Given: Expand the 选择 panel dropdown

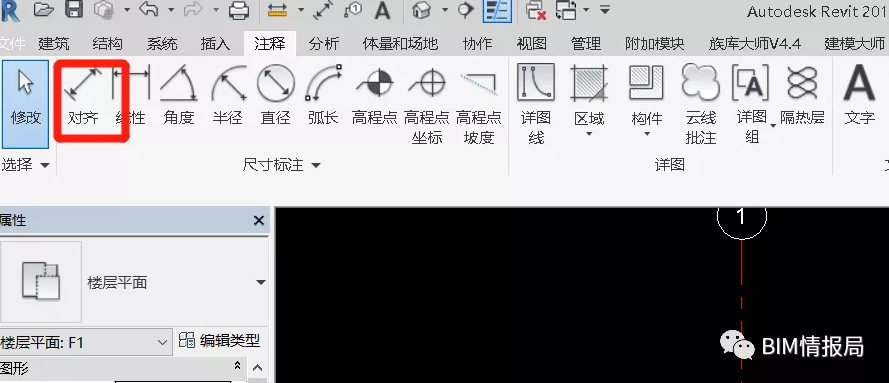Looking at the screenshot, I should pos(45,165).
